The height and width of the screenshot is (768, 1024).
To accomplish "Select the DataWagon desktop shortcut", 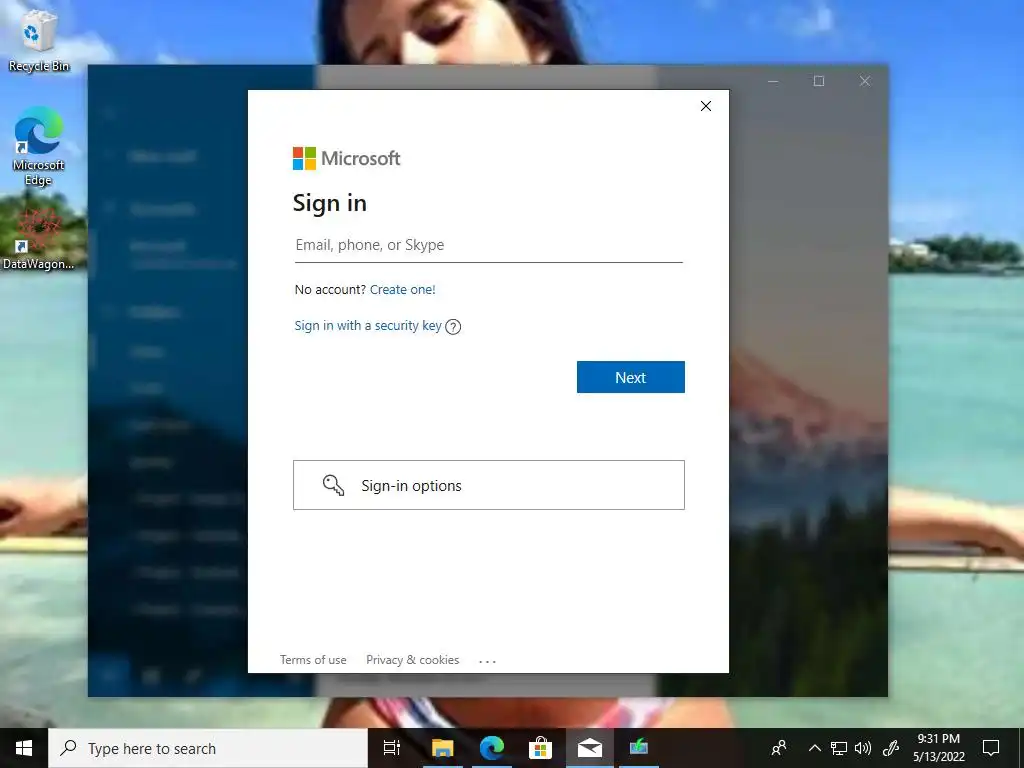I will [x=39, y=239].
